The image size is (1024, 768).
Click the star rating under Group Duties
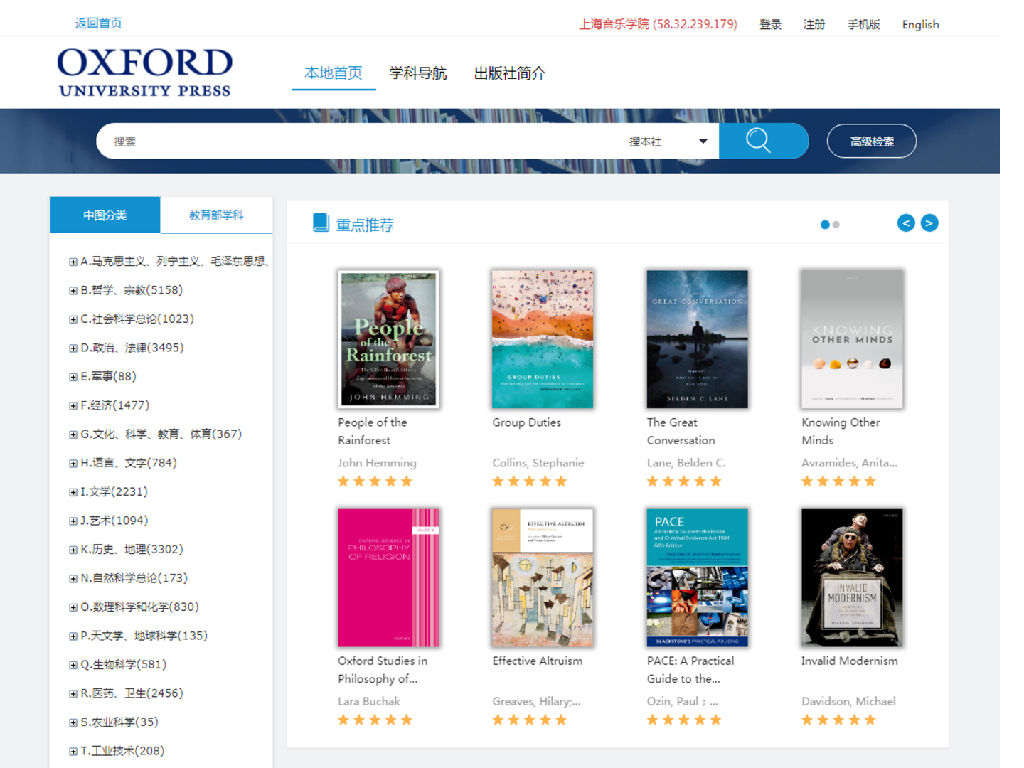point(530,482)
